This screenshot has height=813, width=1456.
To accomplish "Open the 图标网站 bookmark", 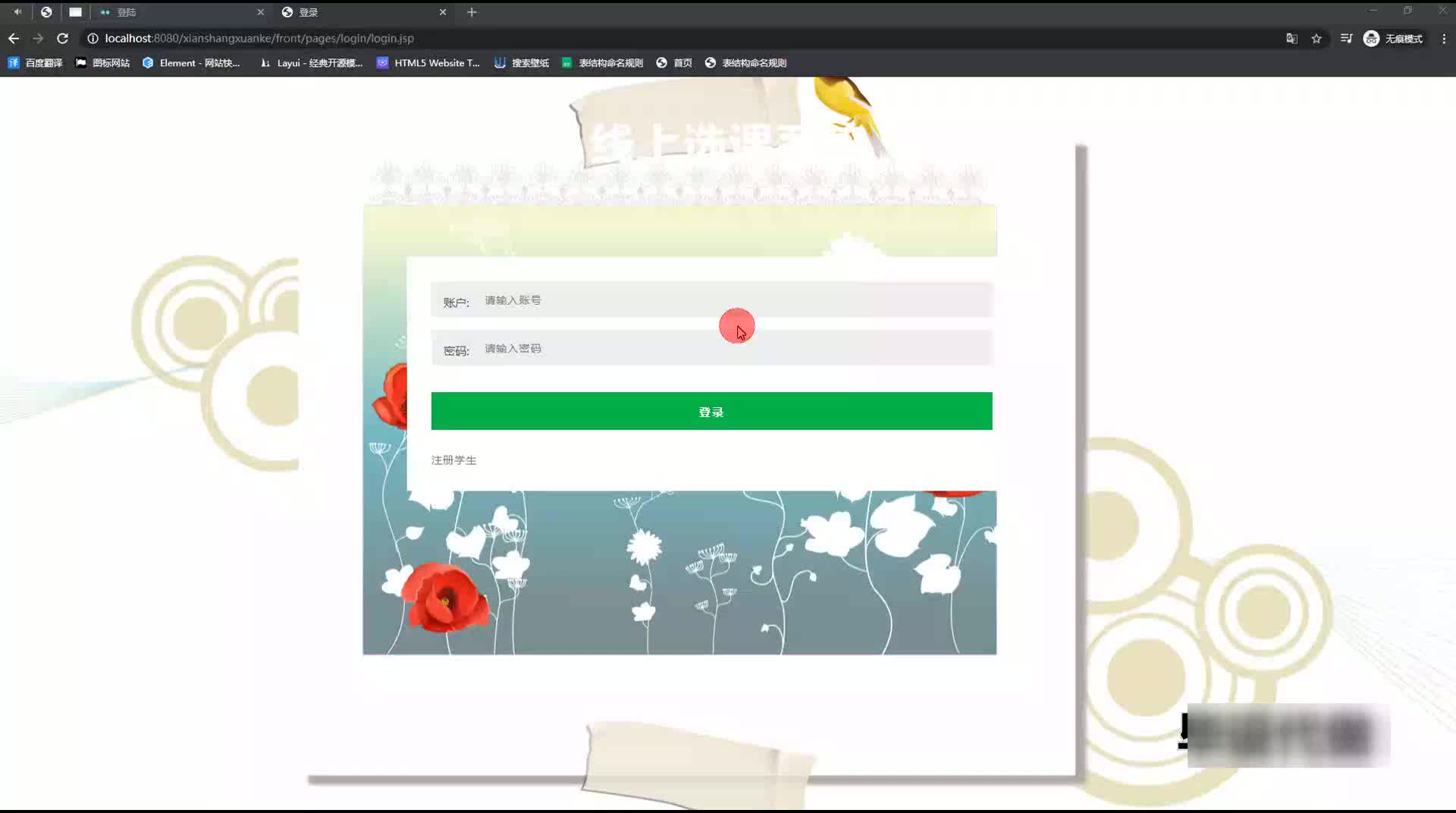I will 102,63.
